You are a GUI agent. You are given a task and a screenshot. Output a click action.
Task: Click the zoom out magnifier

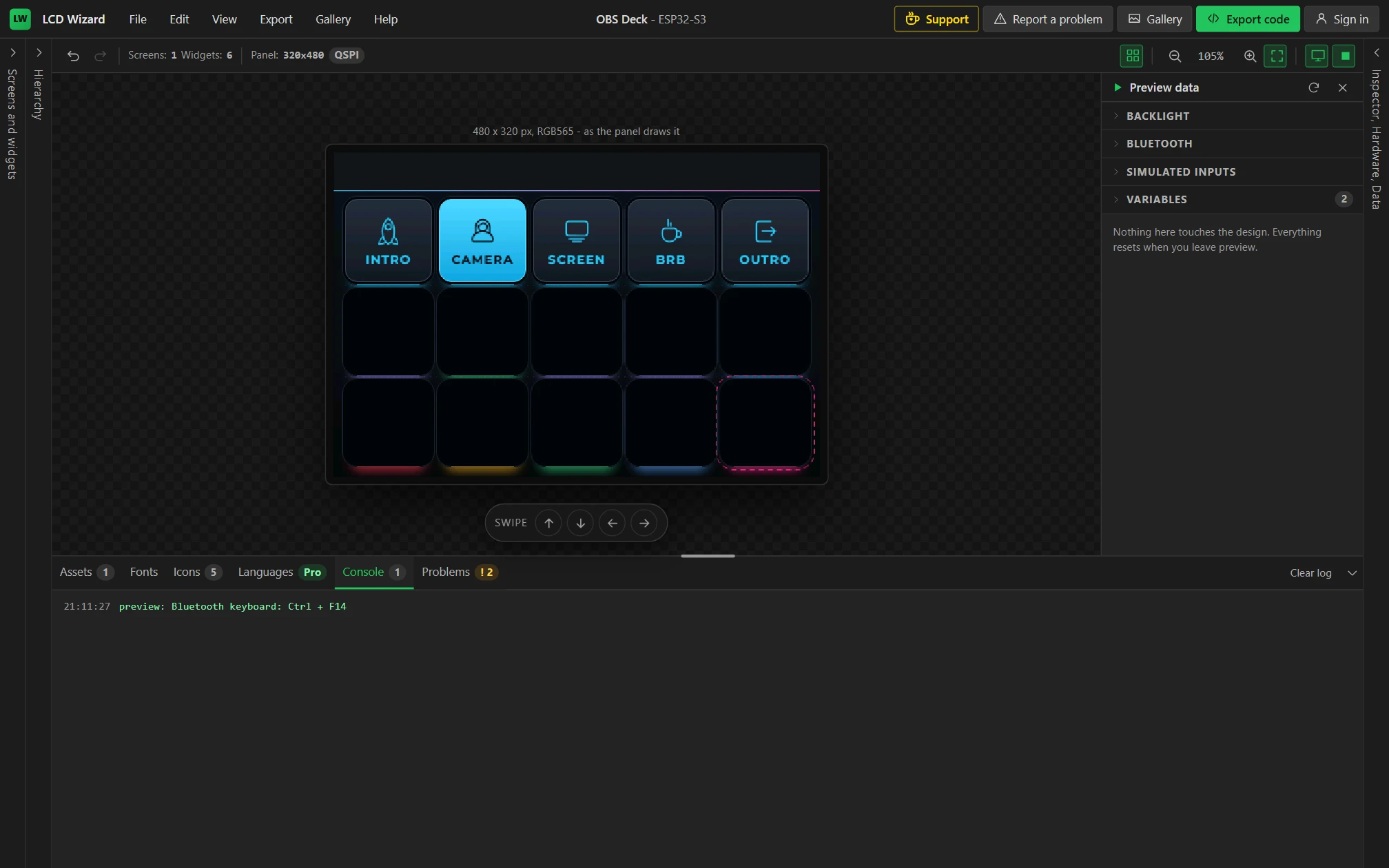click(x=1175, y=56)
